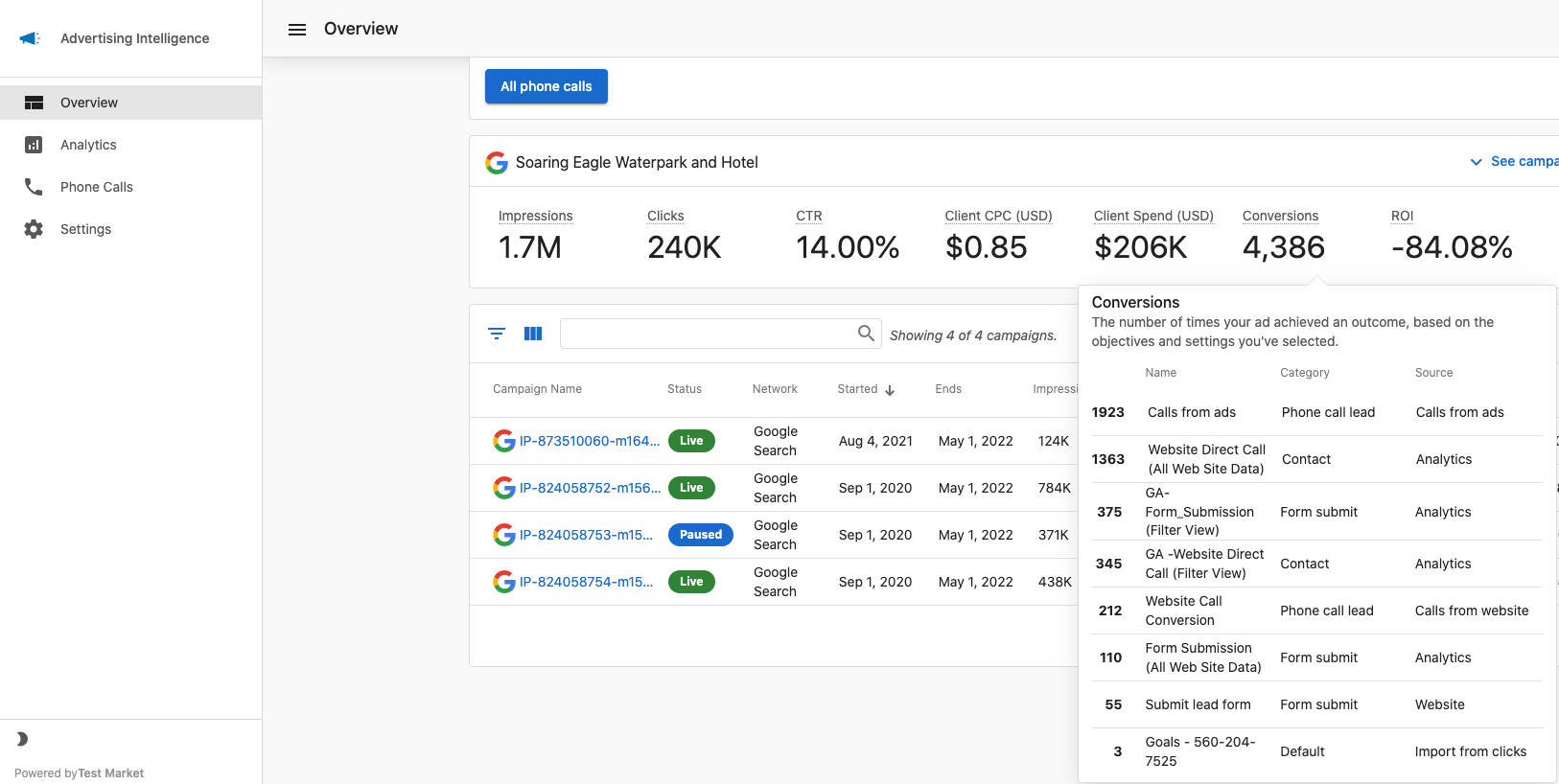Click Goals - 560-204-7525 row name
1559x784 pixels.
[x=1200, y=751]
